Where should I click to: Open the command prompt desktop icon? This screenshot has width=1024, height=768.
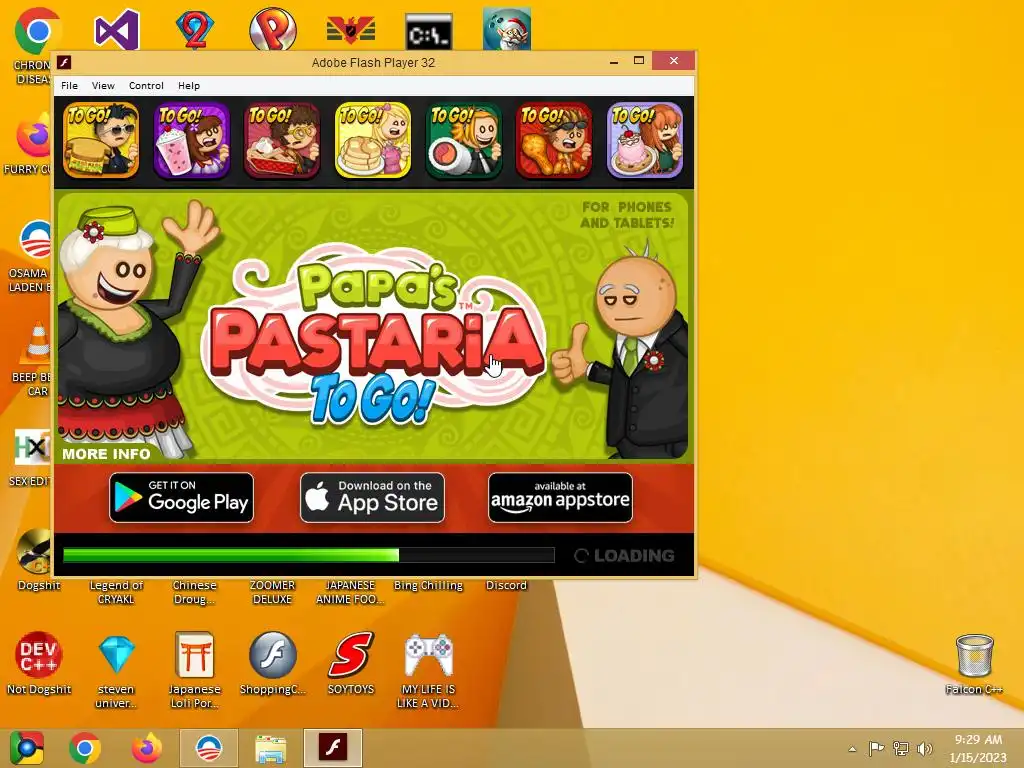click(x=428, y=32)
